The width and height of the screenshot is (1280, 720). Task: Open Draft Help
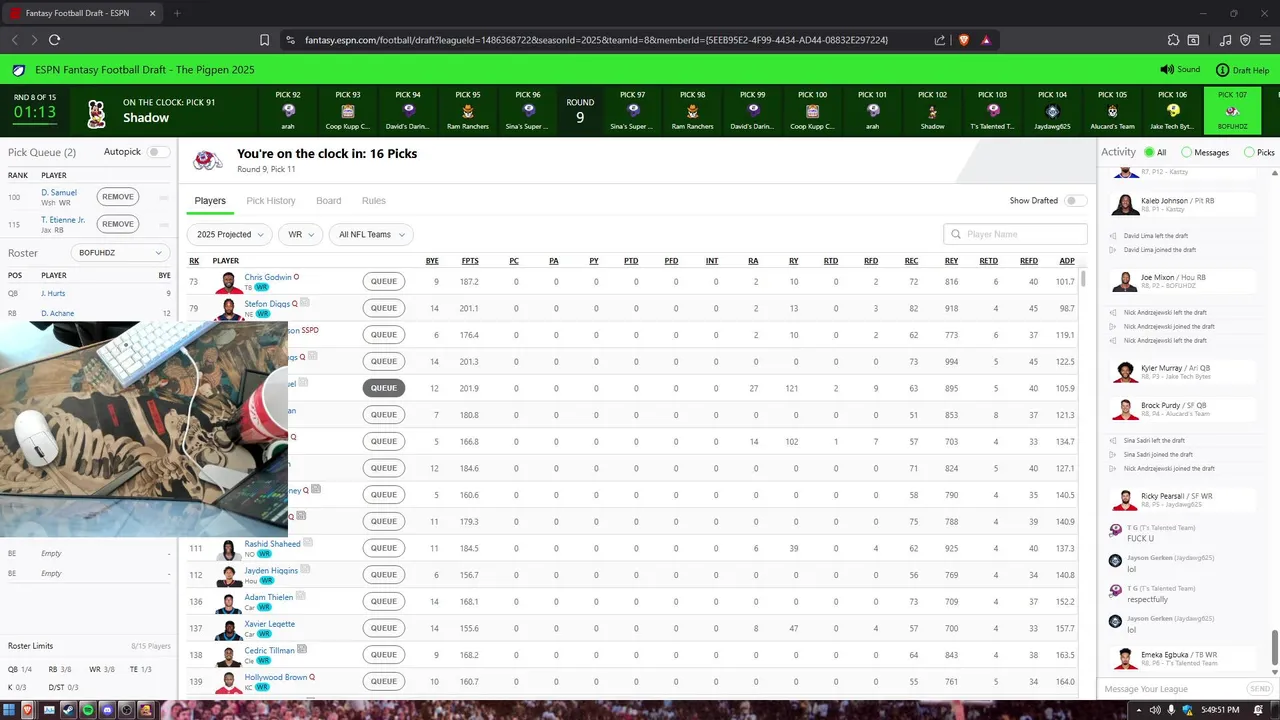(1242, 70)
